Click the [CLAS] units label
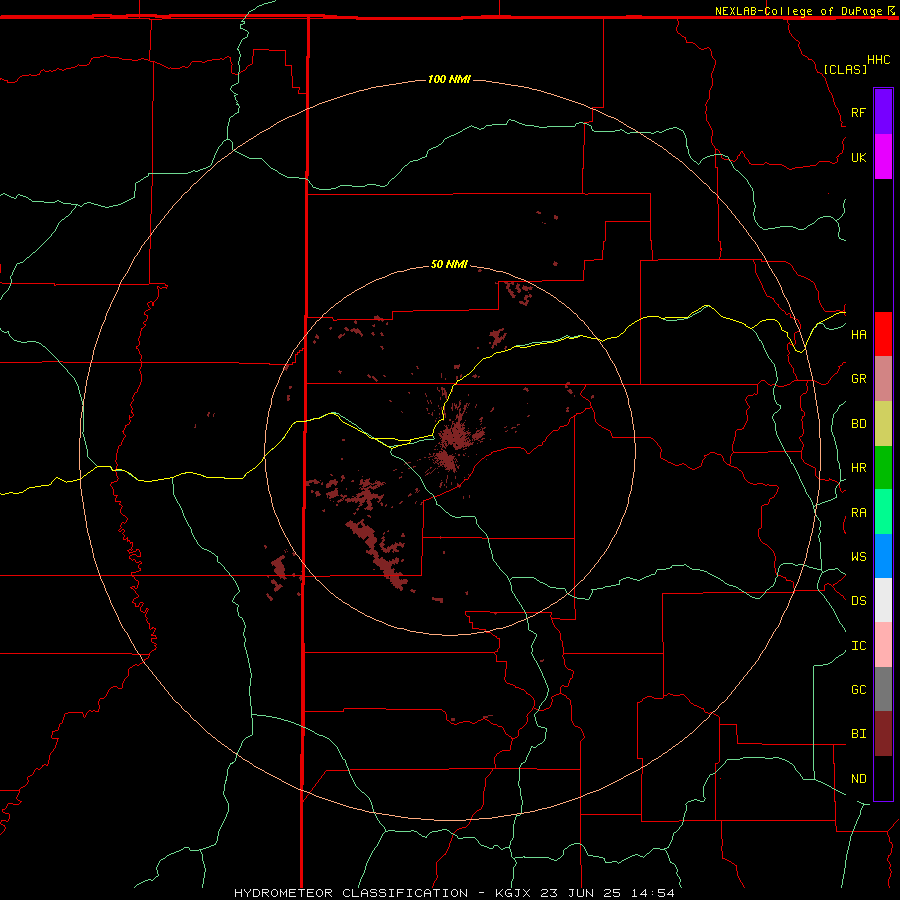This screenshot has width=900, height=900. tap(845, 69)
